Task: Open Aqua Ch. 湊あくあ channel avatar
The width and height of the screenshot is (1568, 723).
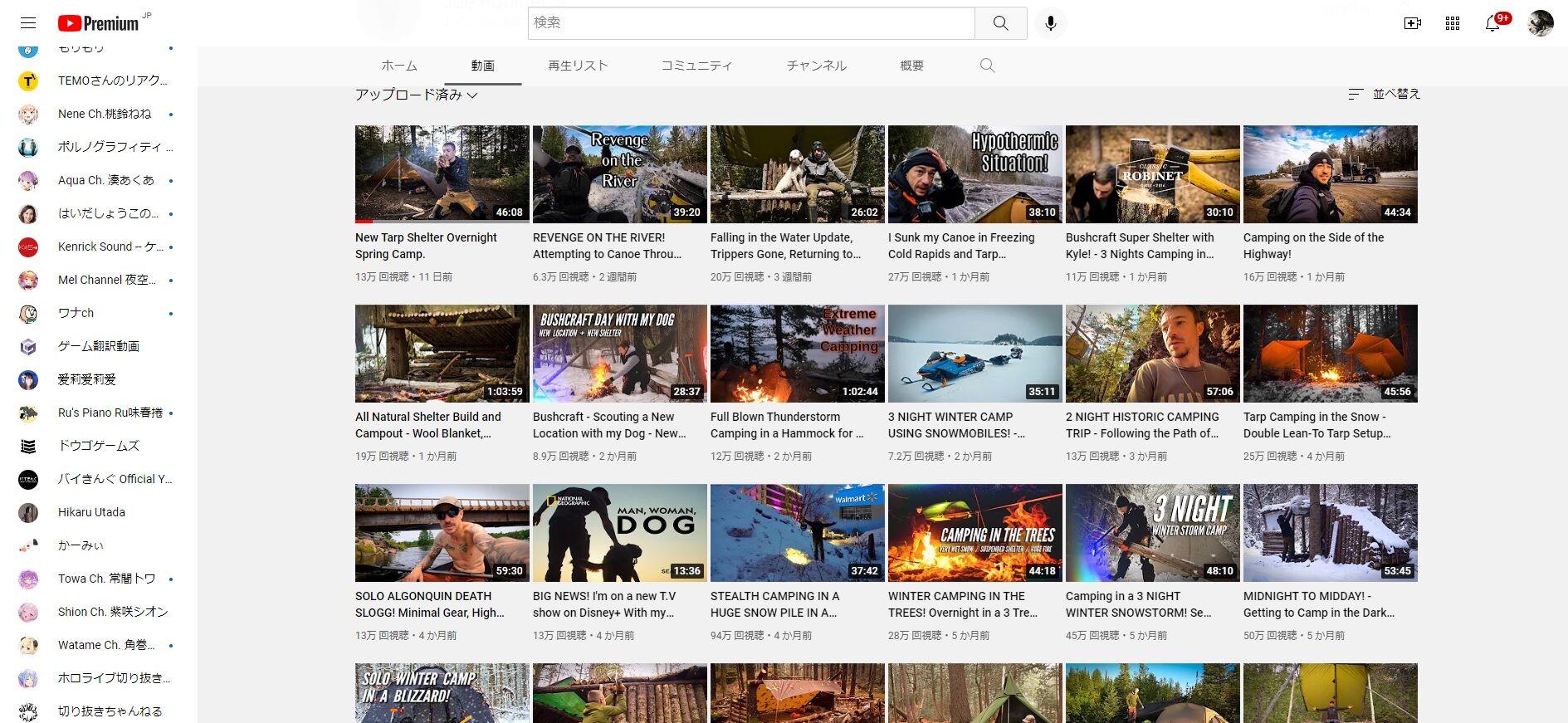Action: tap(28, 180)
